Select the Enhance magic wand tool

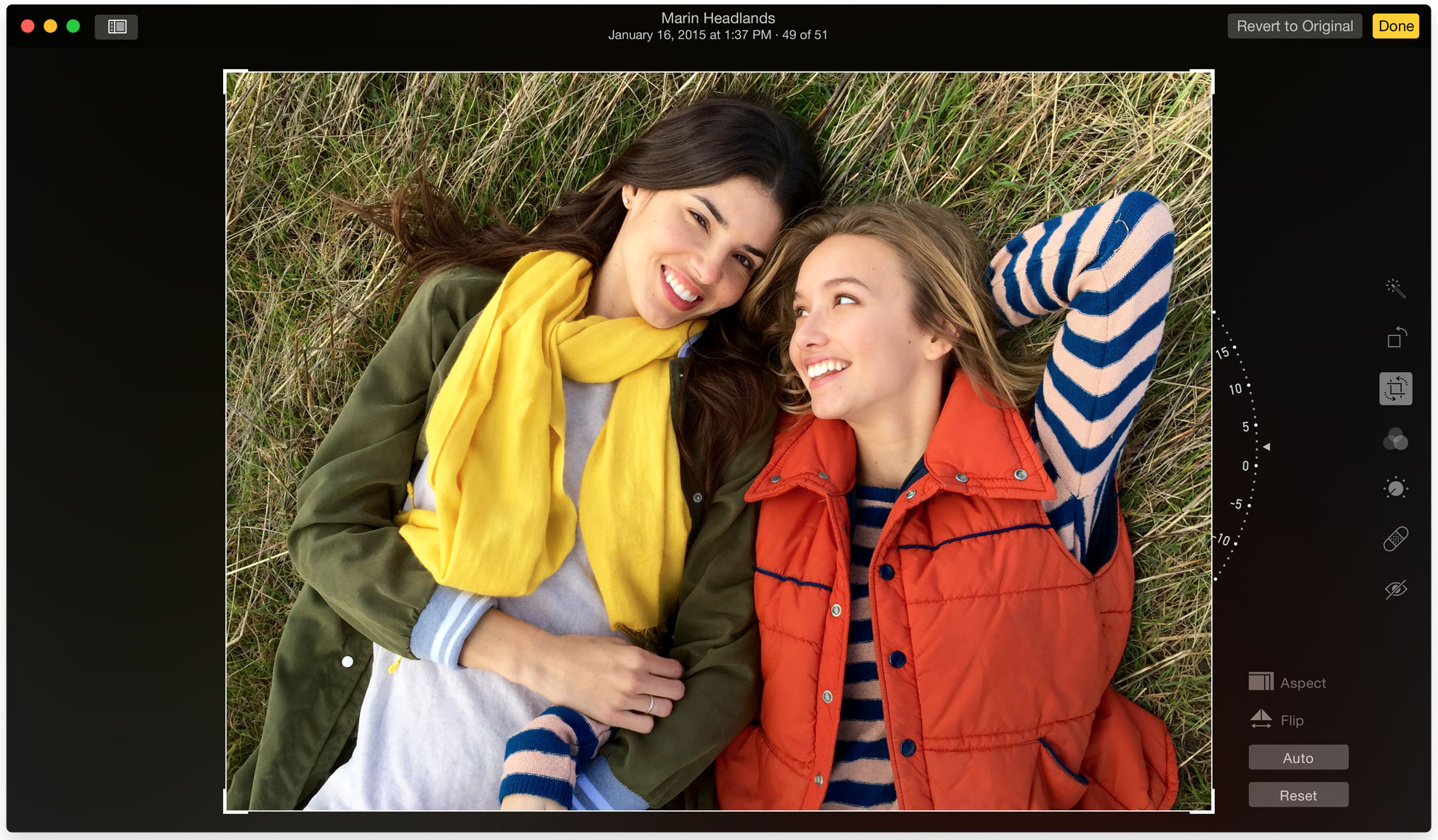click(x=1396, y=288)
